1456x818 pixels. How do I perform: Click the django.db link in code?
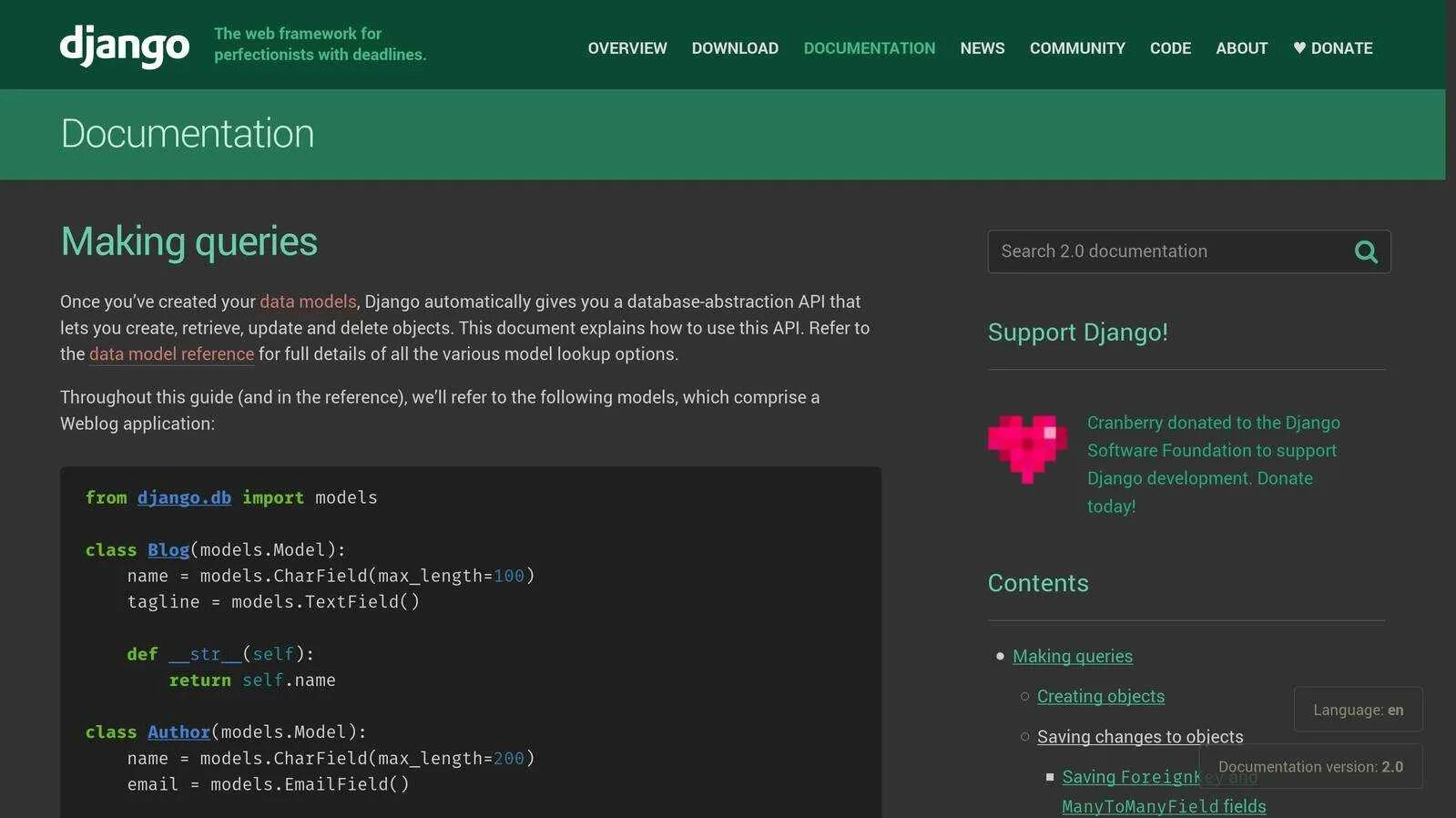(184, 497)
